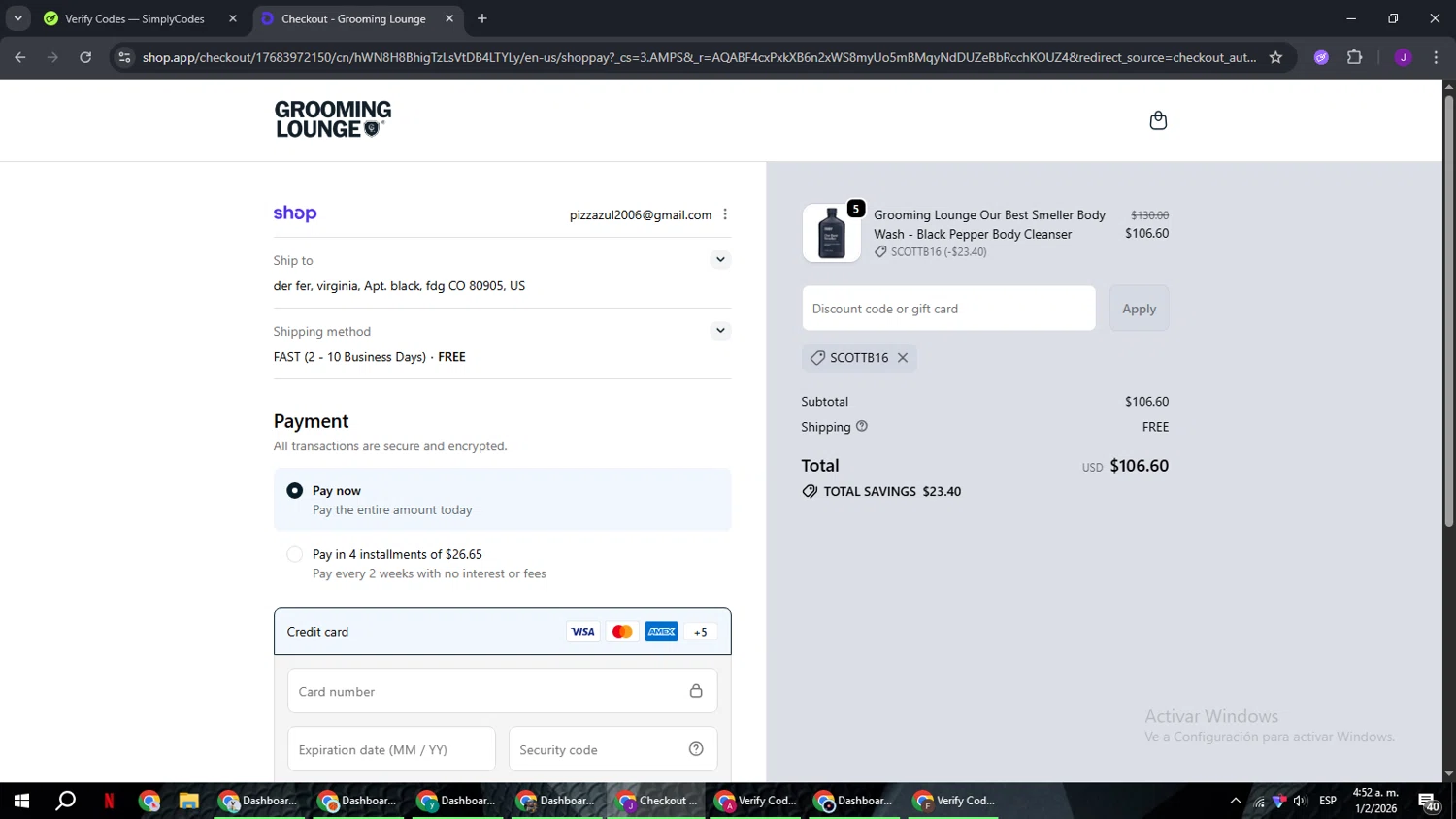Show hidden system tray icons
1456x819 pixels.
click(1235, 801)
